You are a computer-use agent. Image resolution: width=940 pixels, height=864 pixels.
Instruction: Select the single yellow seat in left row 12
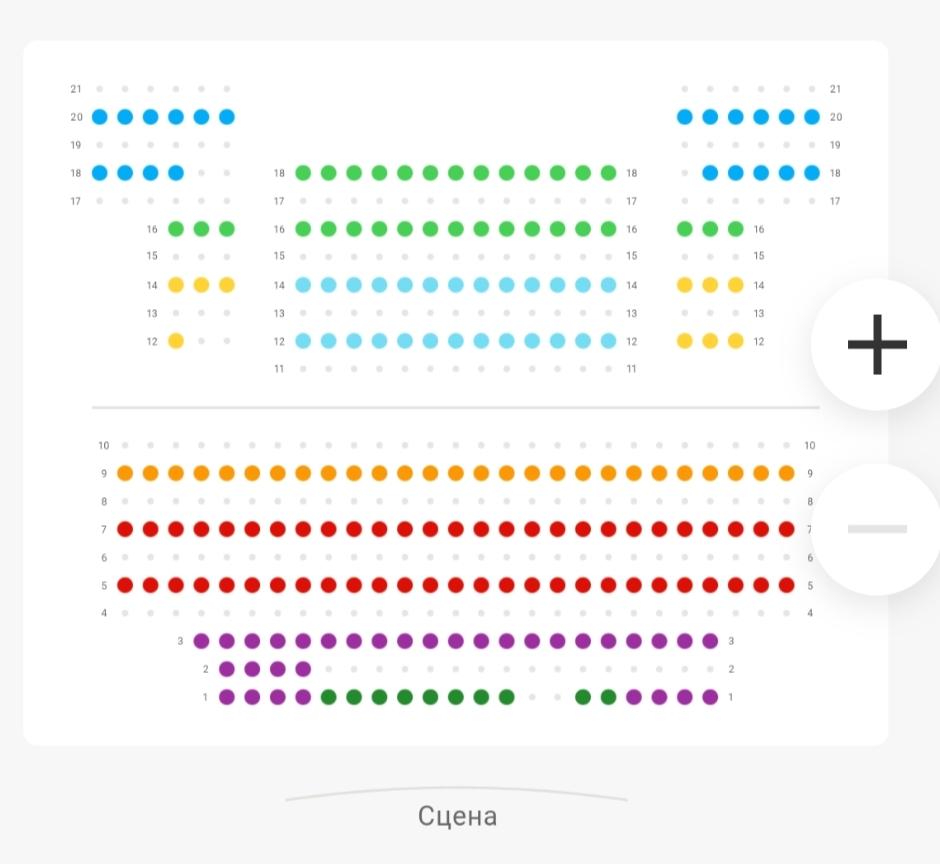[176, 341]
